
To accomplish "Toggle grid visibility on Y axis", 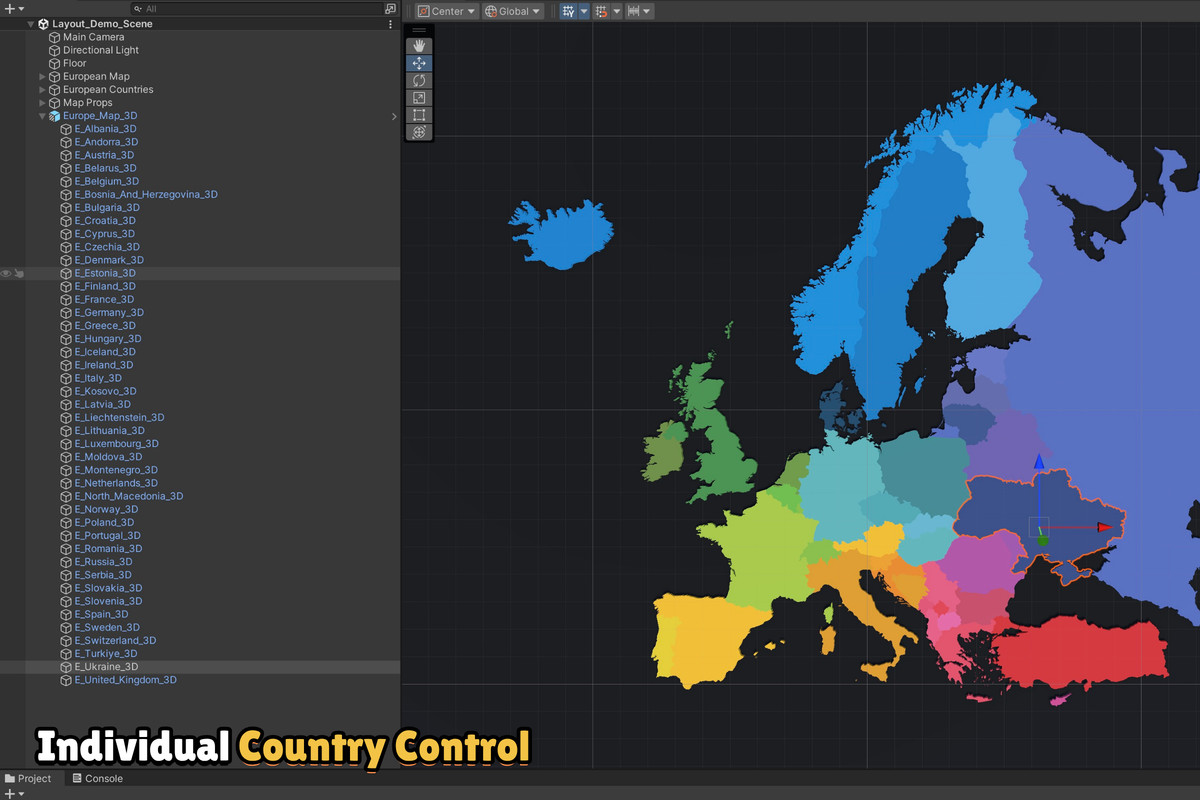I will (x=568, y=11).
